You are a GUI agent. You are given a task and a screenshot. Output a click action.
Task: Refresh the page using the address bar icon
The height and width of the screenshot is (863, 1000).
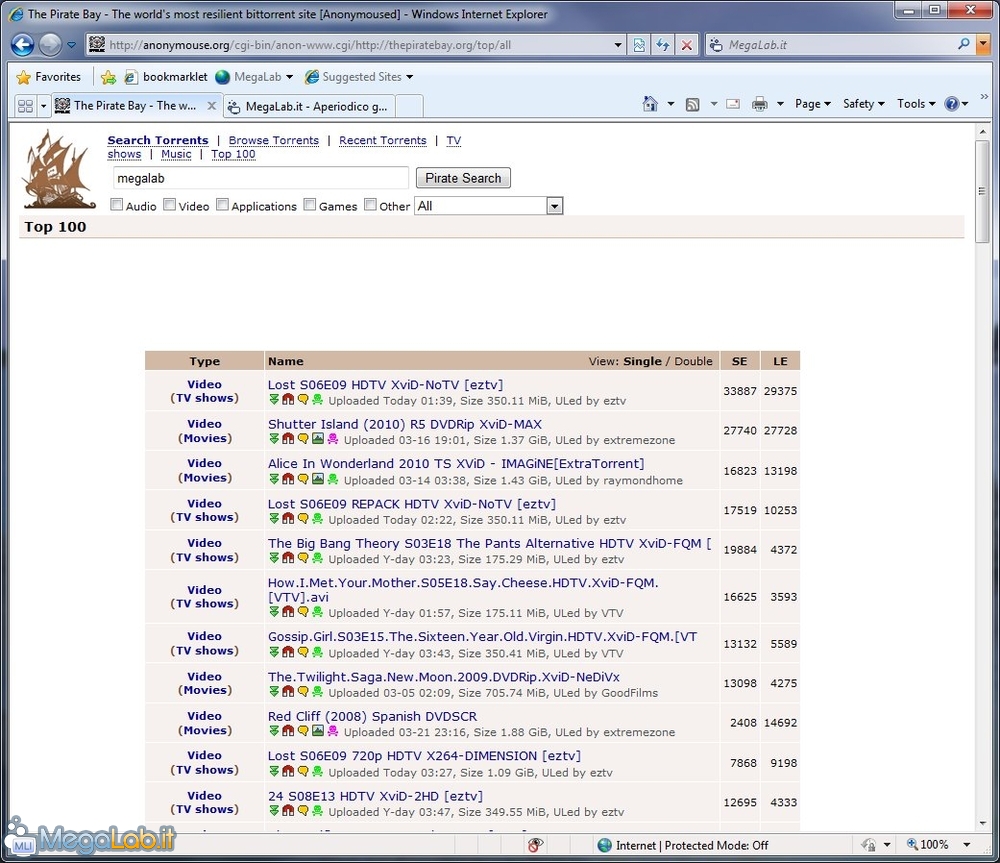tap(663, 45)
